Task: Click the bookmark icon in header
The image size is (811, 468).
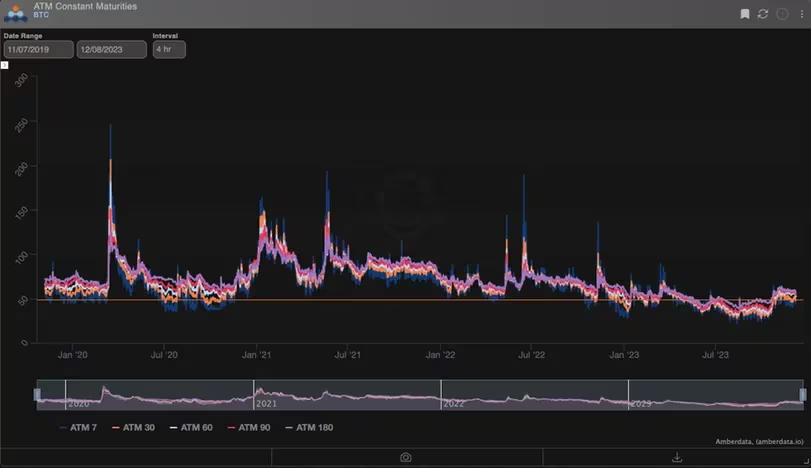Action: click(745, 14)
